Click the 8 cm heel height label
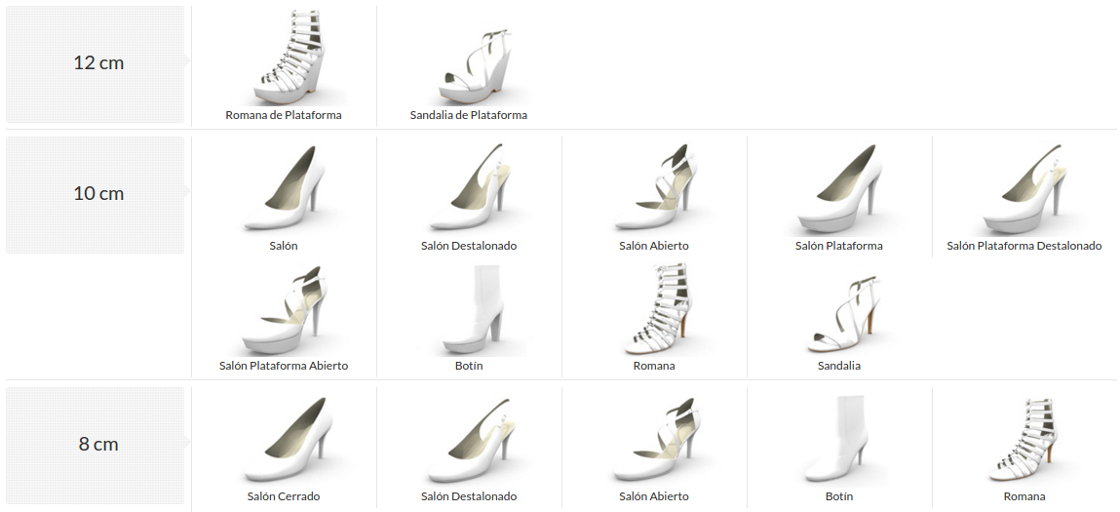The image size is (1120, 512). (99, 444)
